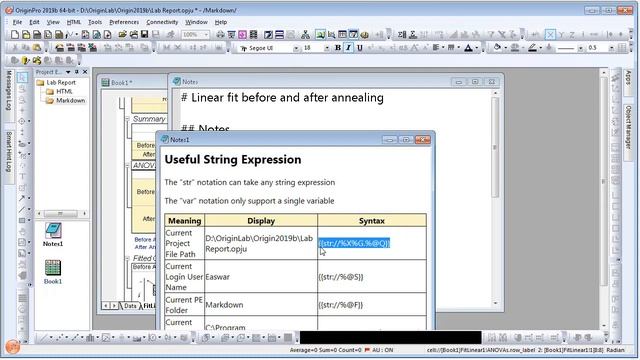Open the zoom percentage 100% dropdown
640x360 pixels.
pos(206,35)
